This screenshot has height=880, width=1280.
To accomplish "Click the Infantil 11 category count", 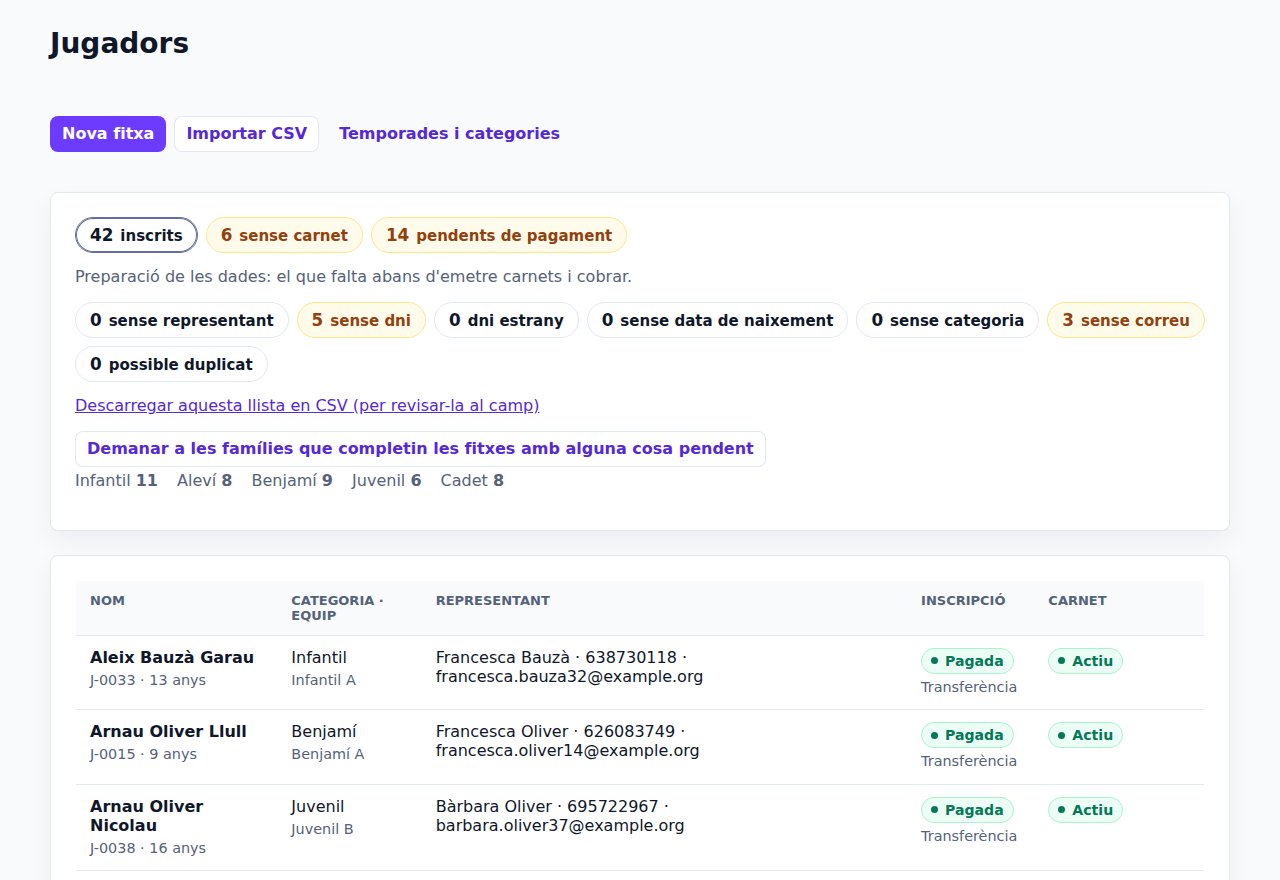I will coord(116,480).
